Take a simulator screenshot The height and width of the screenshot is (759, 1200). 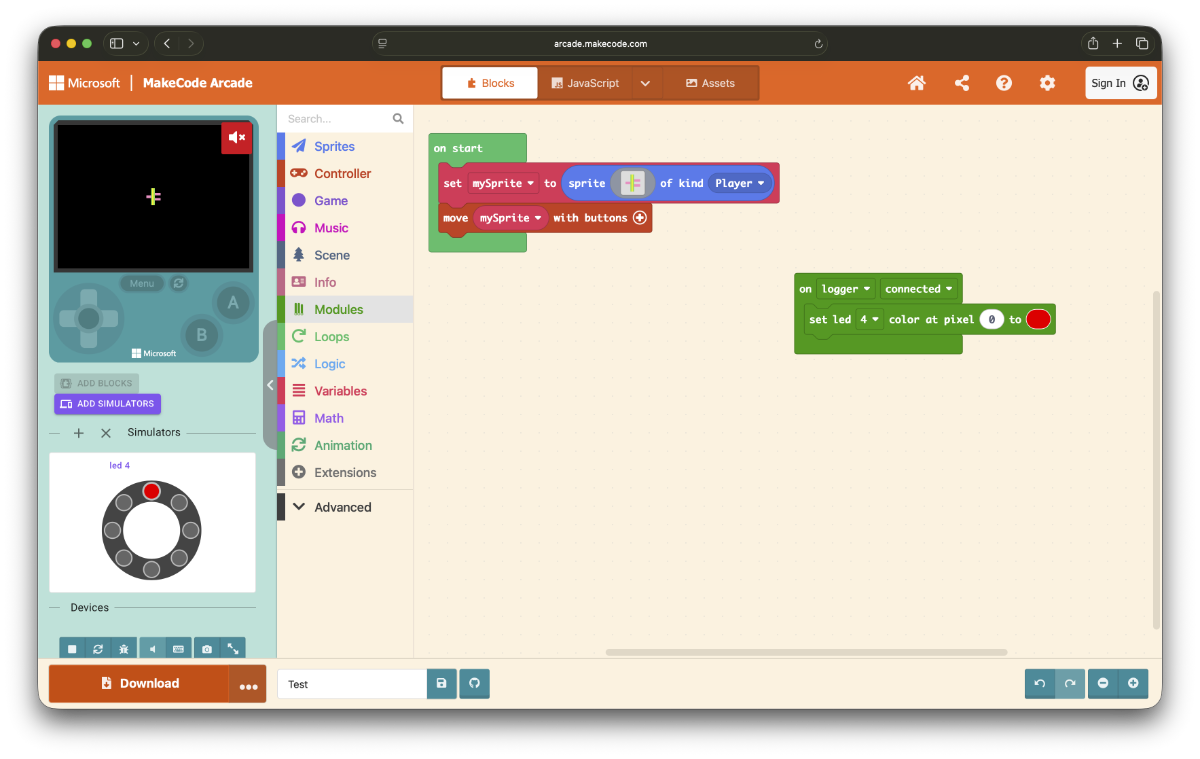click(206, 649)
